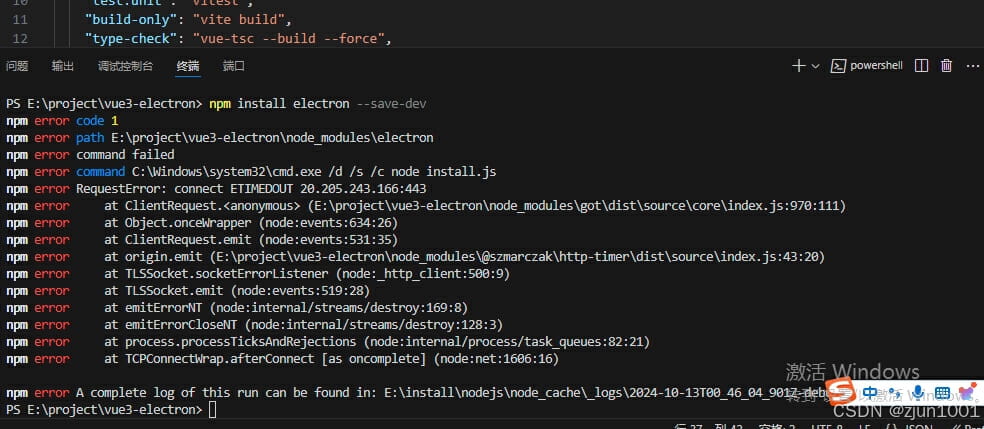The image size is (984, 429).
Task: Toggle Sogou Chinese/English mode 中 button
Action: point(870,393)
